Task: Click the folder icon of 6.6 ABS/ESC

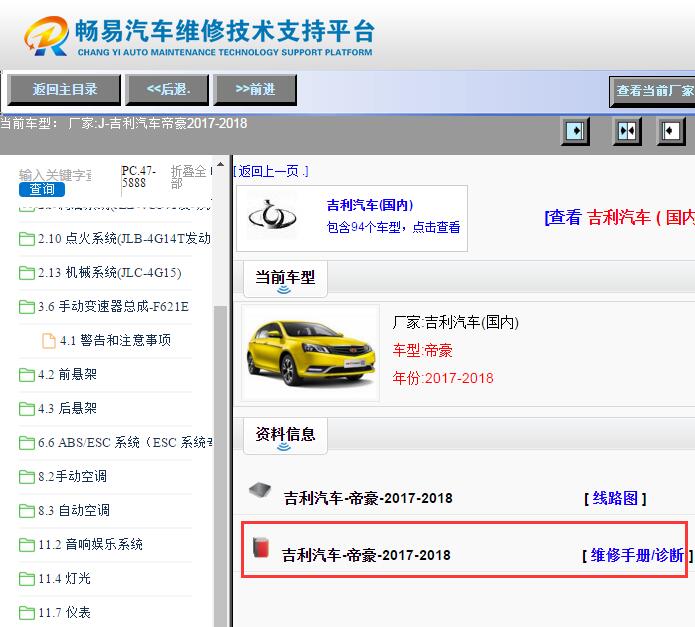Action: pyautogui.click(x=27, y=443)
